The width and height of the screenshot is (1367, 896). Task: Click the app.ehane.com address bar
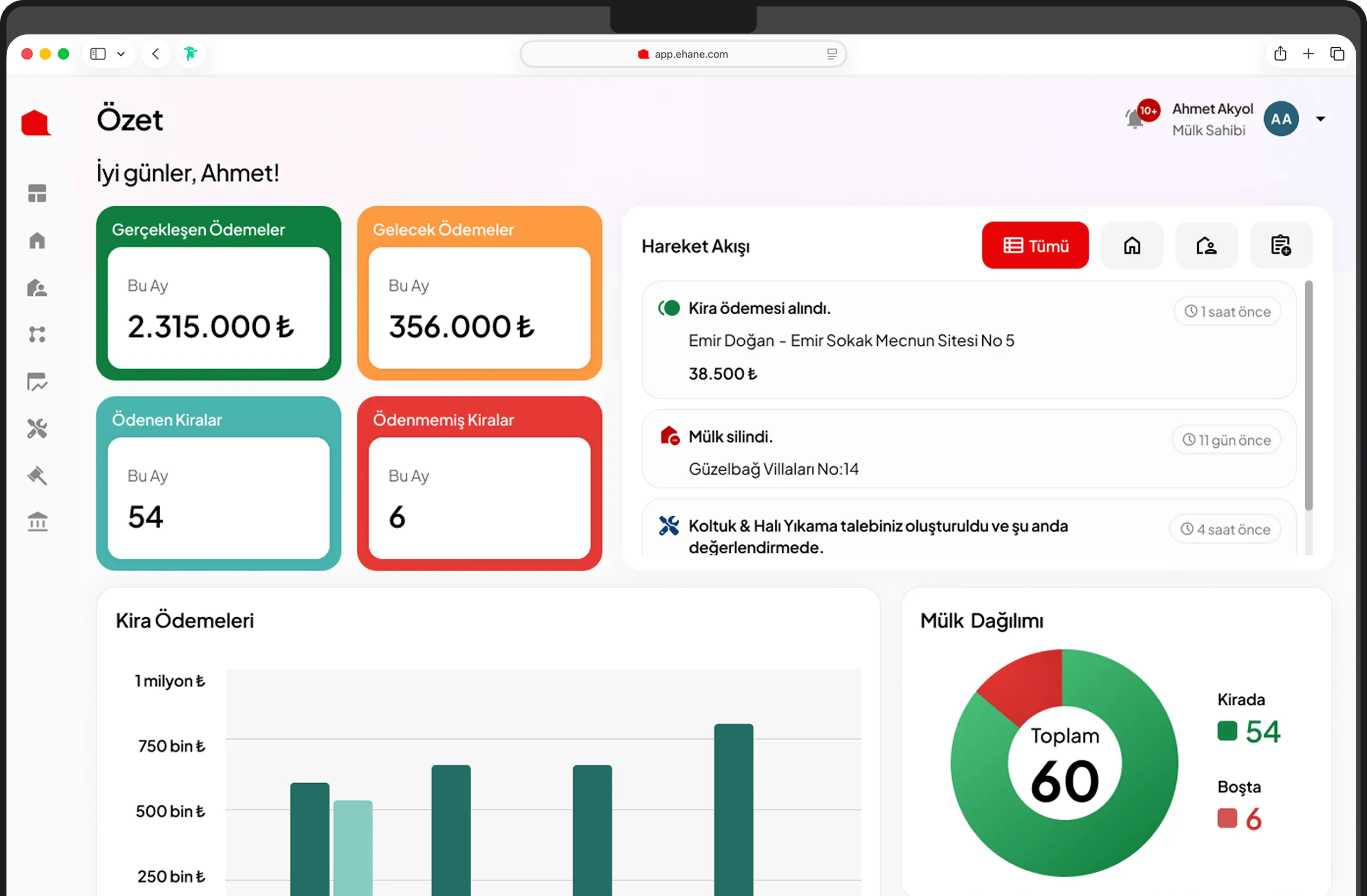click(x=683, y=54)
